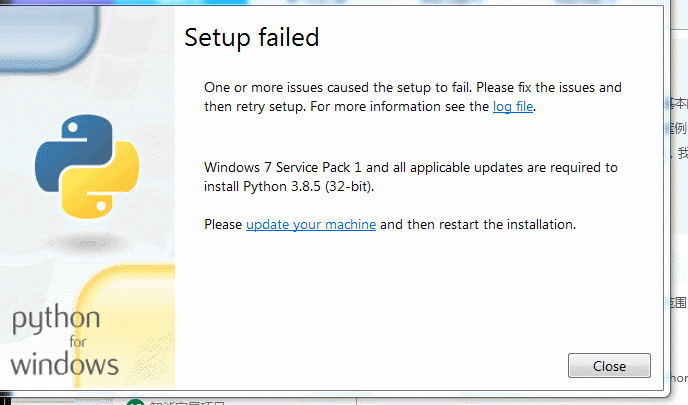Click the '例' text on the background page
The image size is (688, 405).
point(680,128)
